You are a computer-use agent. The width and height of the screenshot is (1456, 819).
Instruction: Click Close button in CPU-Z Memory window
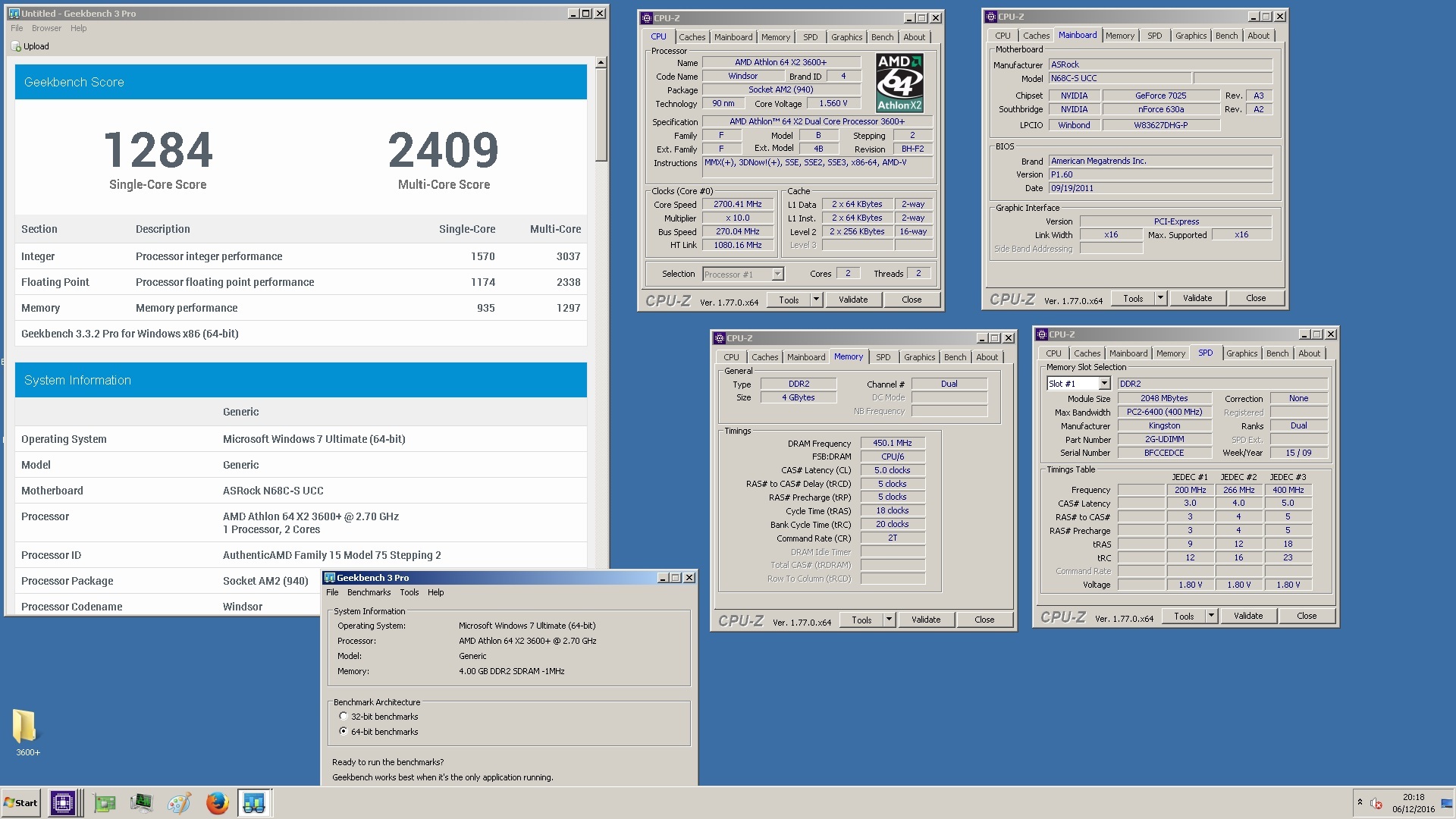tap(984, 620)
